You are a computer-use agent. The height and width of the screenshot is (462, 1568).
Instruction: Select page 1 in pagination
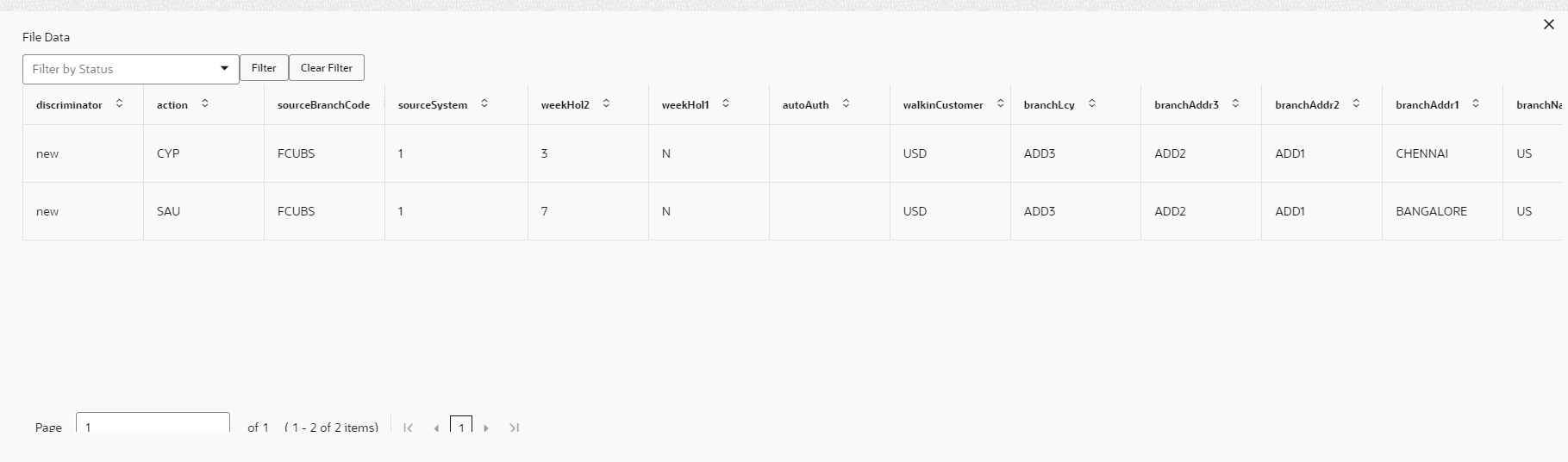click(x=461, y=427)
